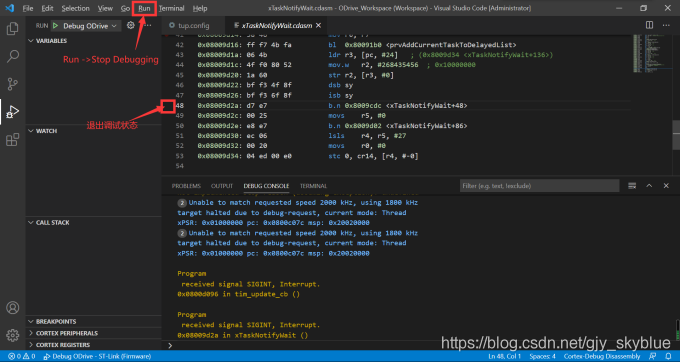Click line 46 dsb sy instruction
The width and height of the screenshot is (681, 362).
[340, 85]
